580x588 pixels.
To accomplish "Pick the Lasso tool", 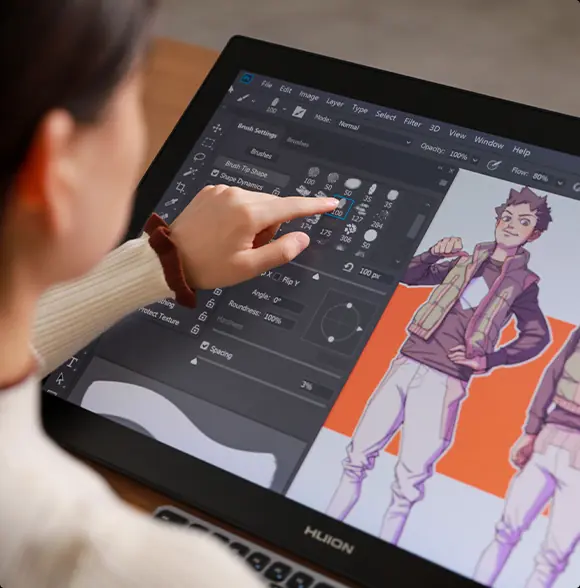I will [199, 157].
